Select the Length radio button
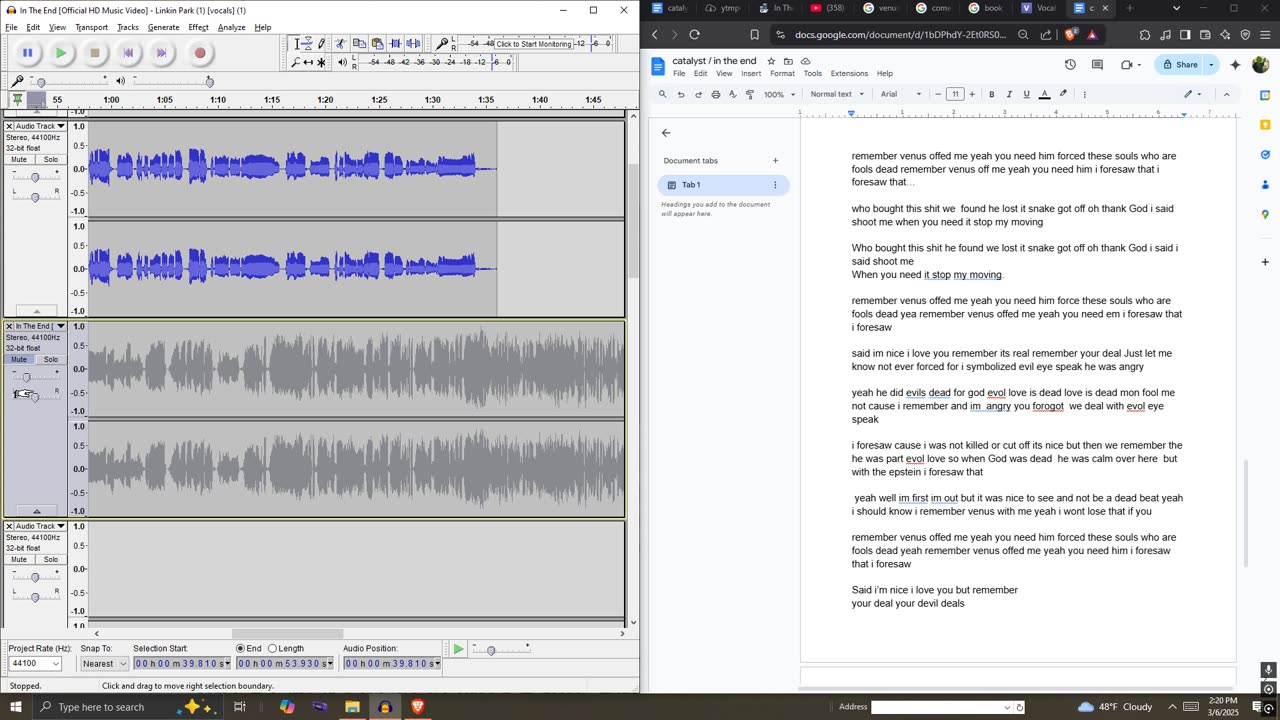1280x720 pixels. pyautogui.click(x=272, y=648)
